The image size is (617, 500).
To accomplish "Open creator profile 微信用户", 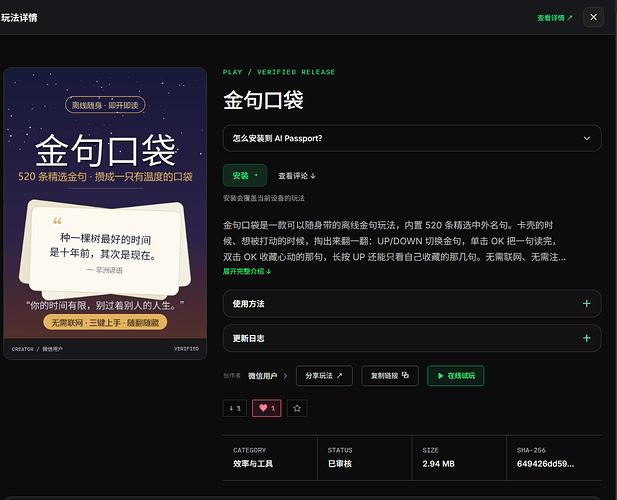I will point(262,376).
